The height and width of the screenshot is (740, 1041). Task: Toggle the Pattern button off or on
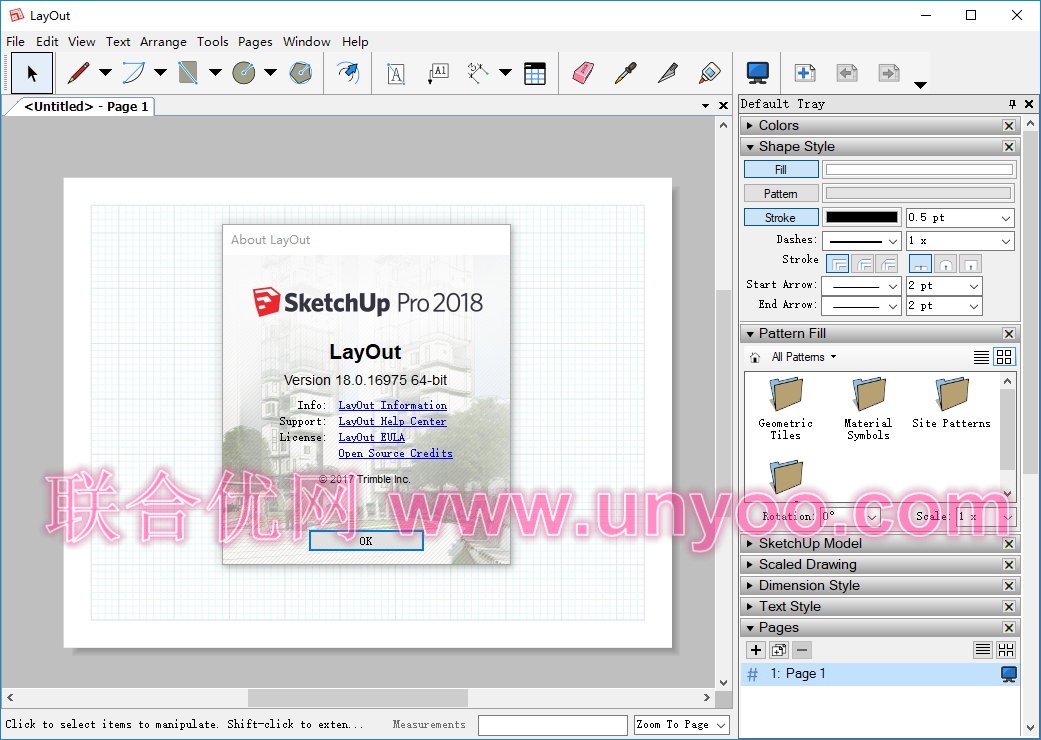point(780,194)
